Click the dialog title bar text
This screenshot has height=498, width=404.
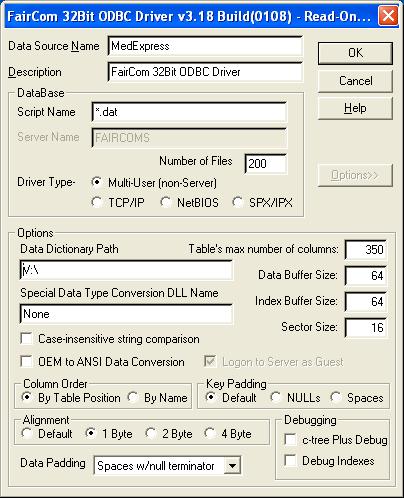point(189,16)
